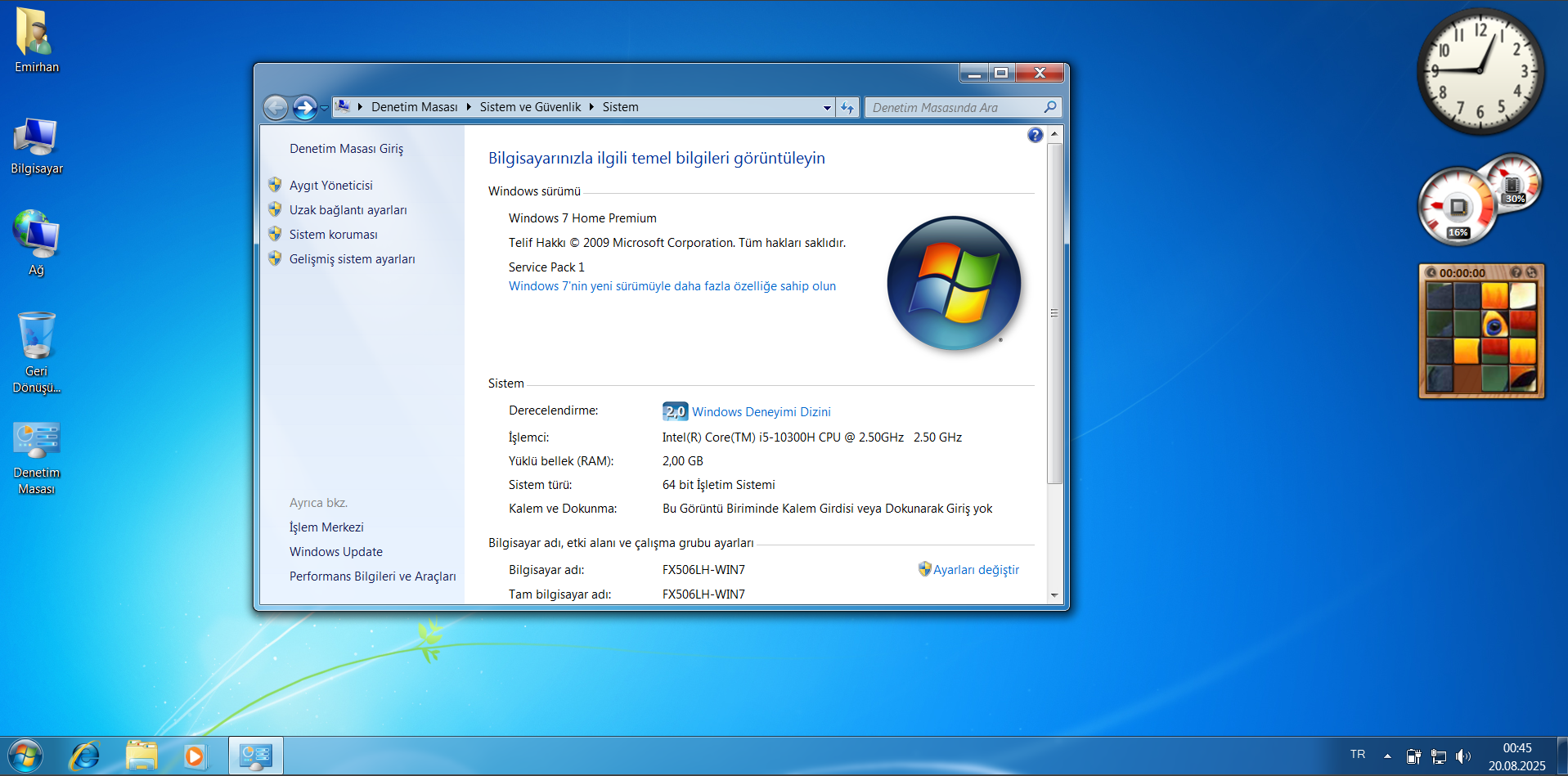
Task: Show hidden tray icons arrow
Action: 1387,756
